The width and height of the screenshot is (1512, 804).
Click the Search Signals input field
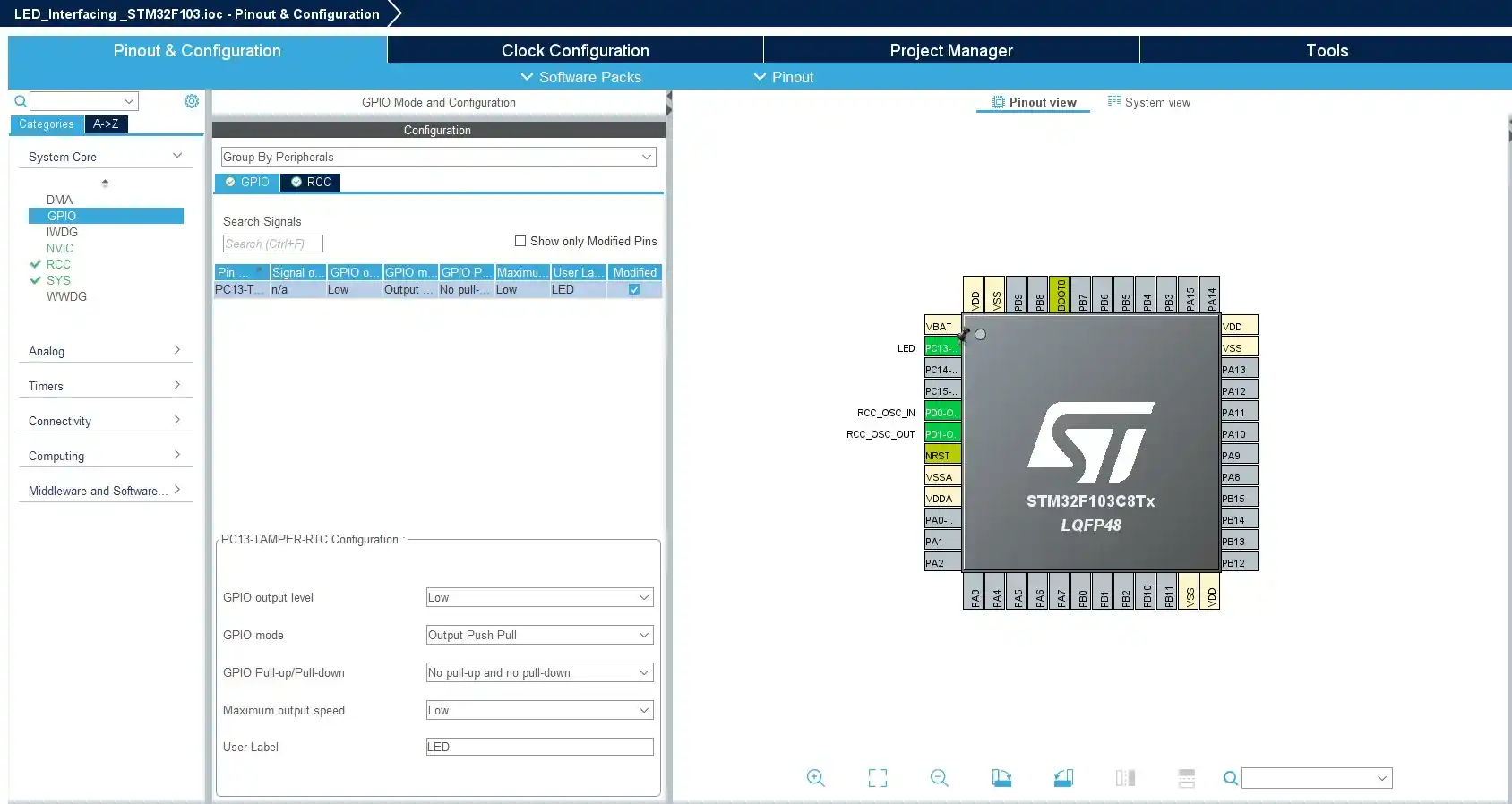tap(272, 244)
